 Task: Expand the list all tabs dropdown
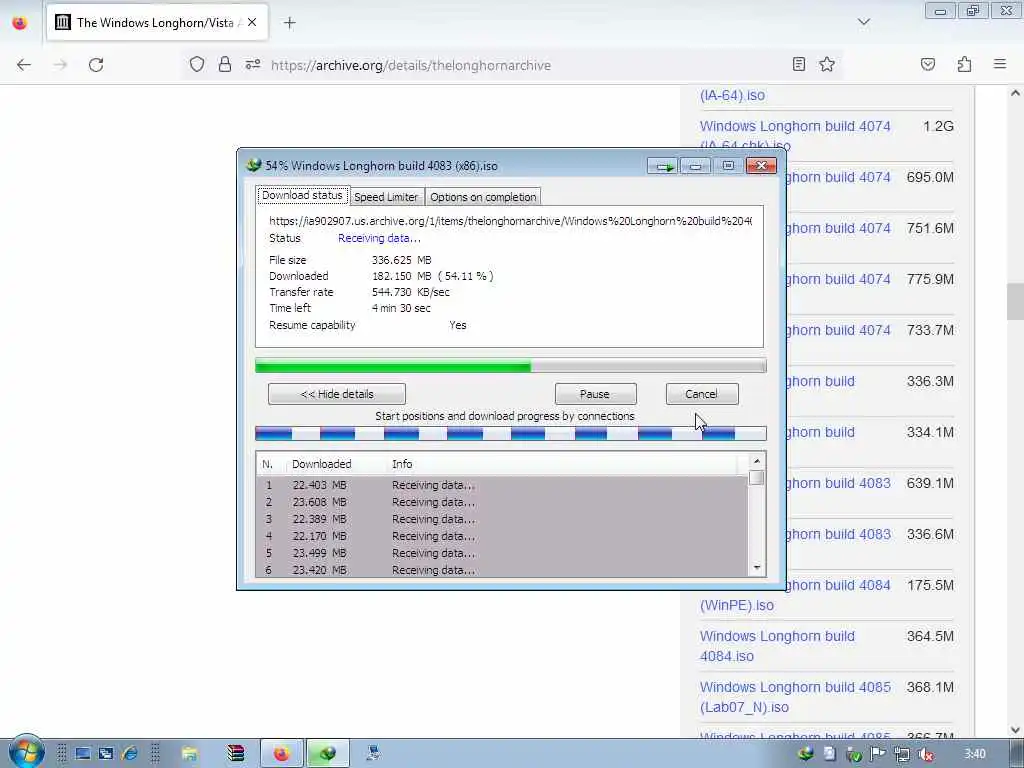coord(864,22)
